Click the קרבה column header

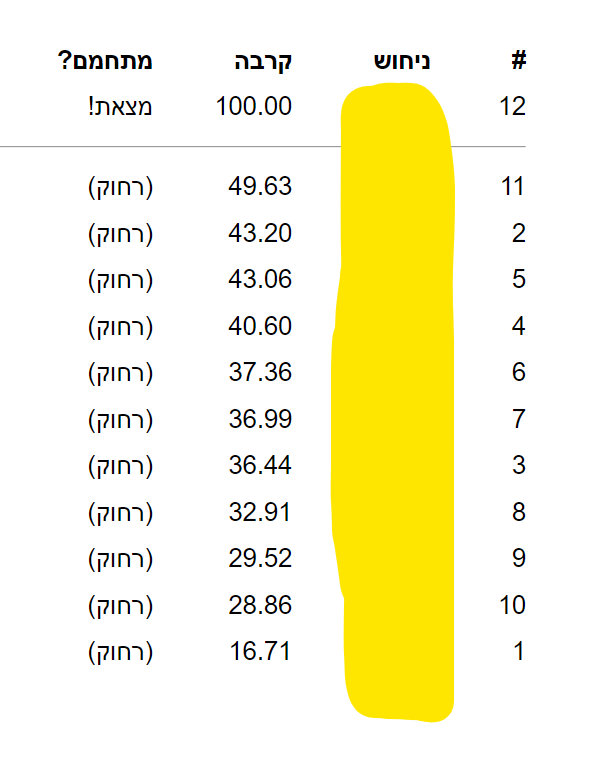click(262, 61)
